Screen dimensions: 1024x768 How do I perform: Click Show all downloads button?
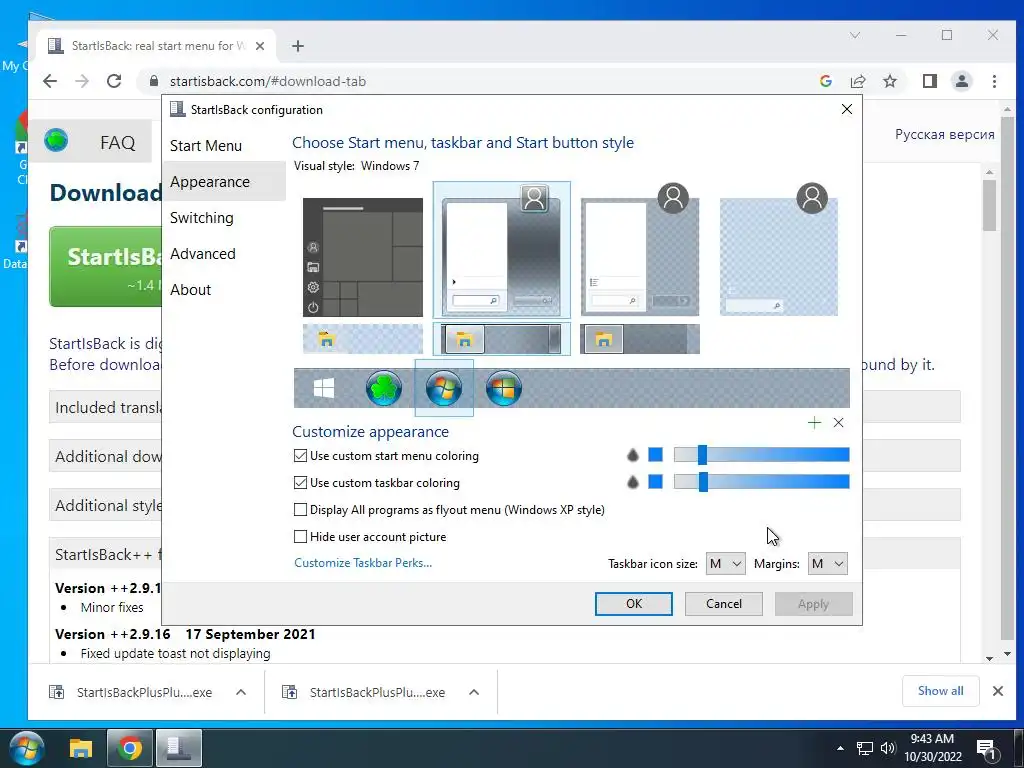point(940,691)
